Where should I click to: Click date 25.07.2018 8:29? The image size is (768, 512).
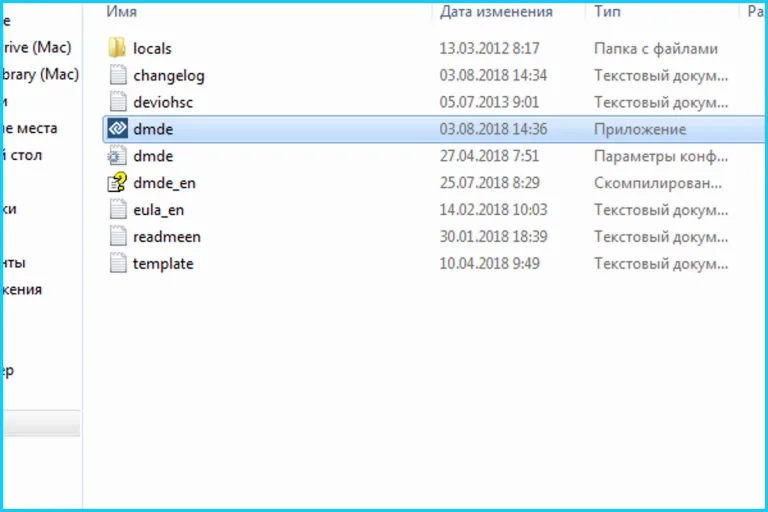[489, 183]
